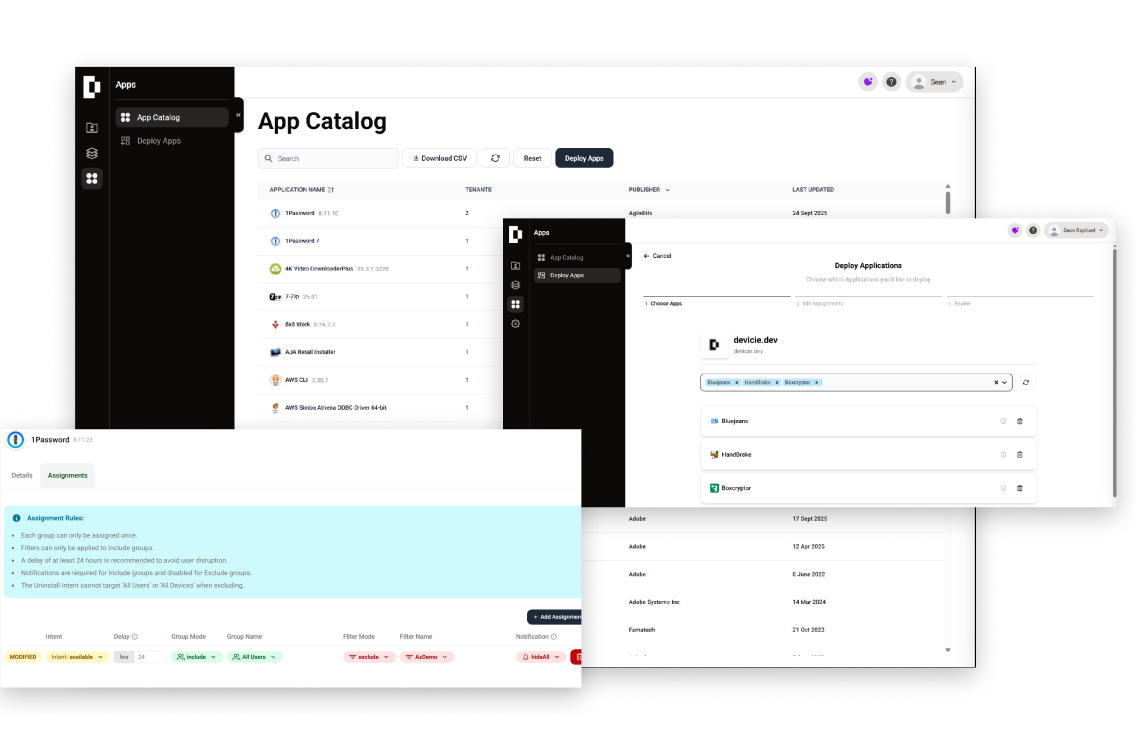Select the Choose Apps step
The image size is (1136, 754).
coord(717,301)
